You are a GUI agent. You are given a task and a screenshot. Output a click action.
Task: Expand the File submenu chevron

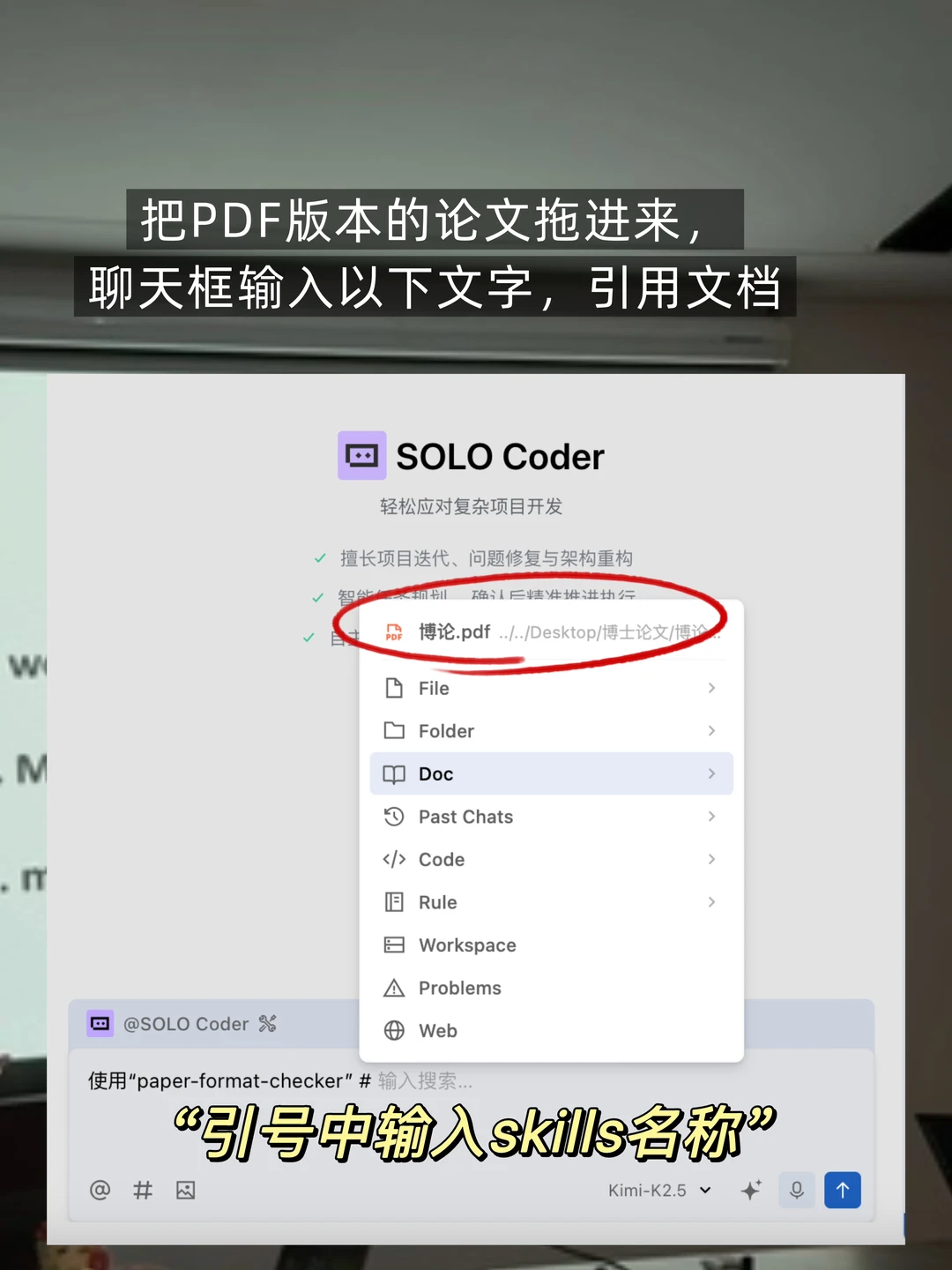pyautogui.click(x=711, y=688)
